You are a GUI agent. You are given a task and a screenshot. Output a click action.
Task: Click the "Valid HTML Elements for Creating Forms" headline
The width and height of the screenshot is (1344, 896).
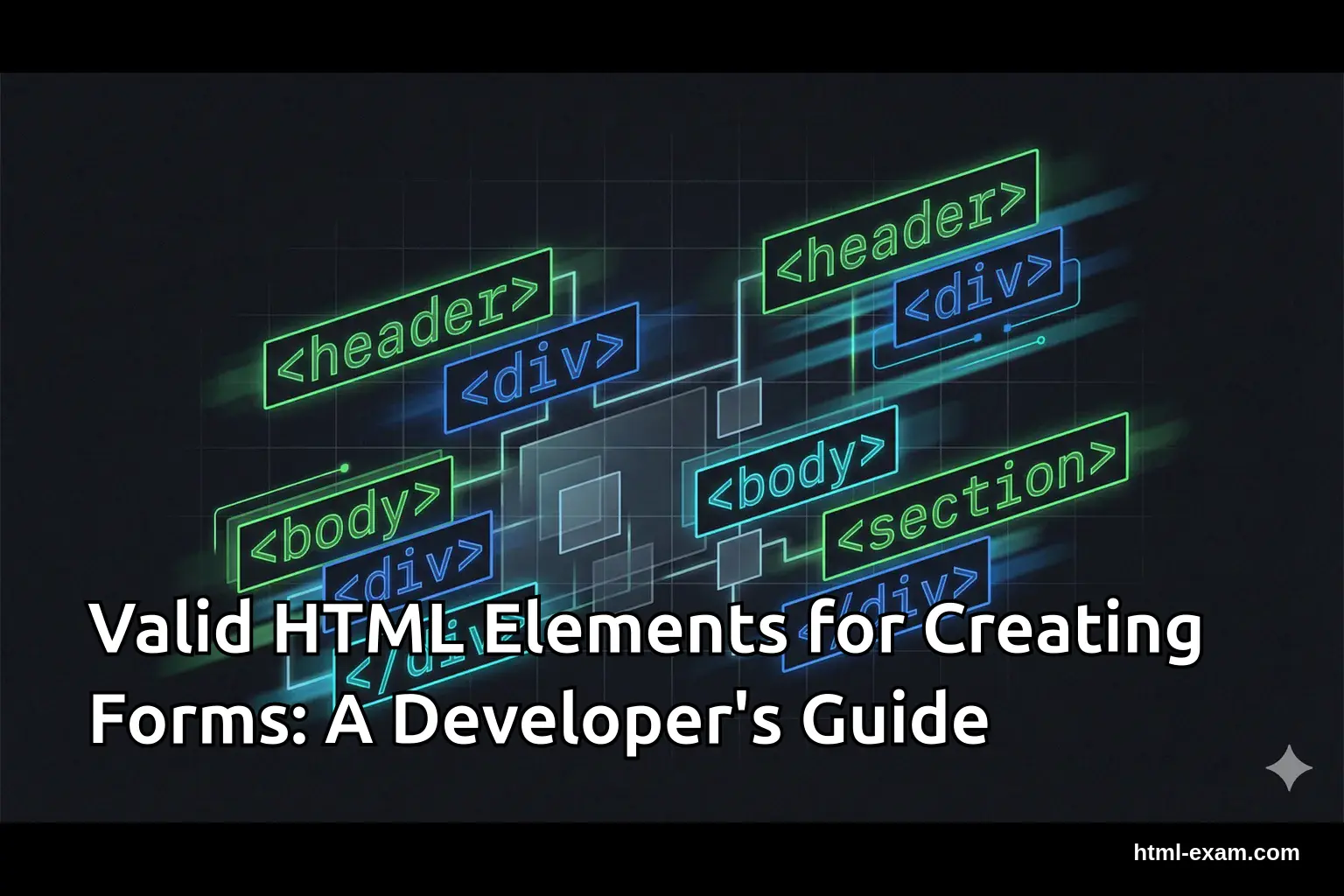point(646,675)
